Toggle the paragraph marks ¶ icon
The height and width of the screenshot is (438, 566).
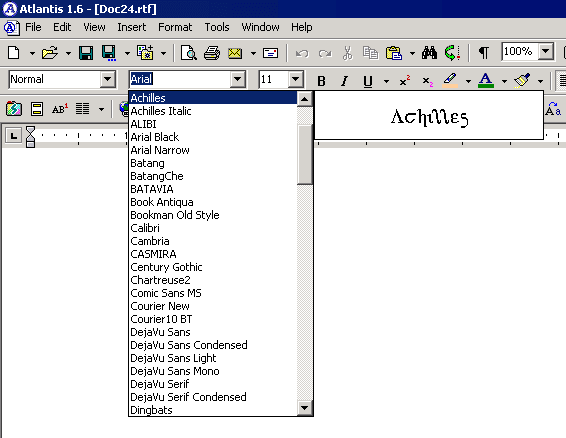484,53
